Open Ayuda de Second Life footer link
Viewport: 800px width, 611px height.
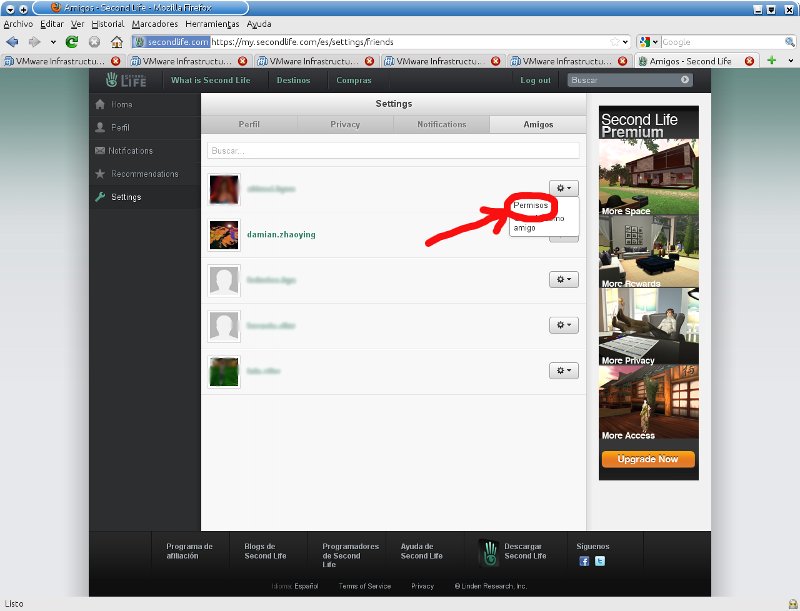tap(421, 551)
